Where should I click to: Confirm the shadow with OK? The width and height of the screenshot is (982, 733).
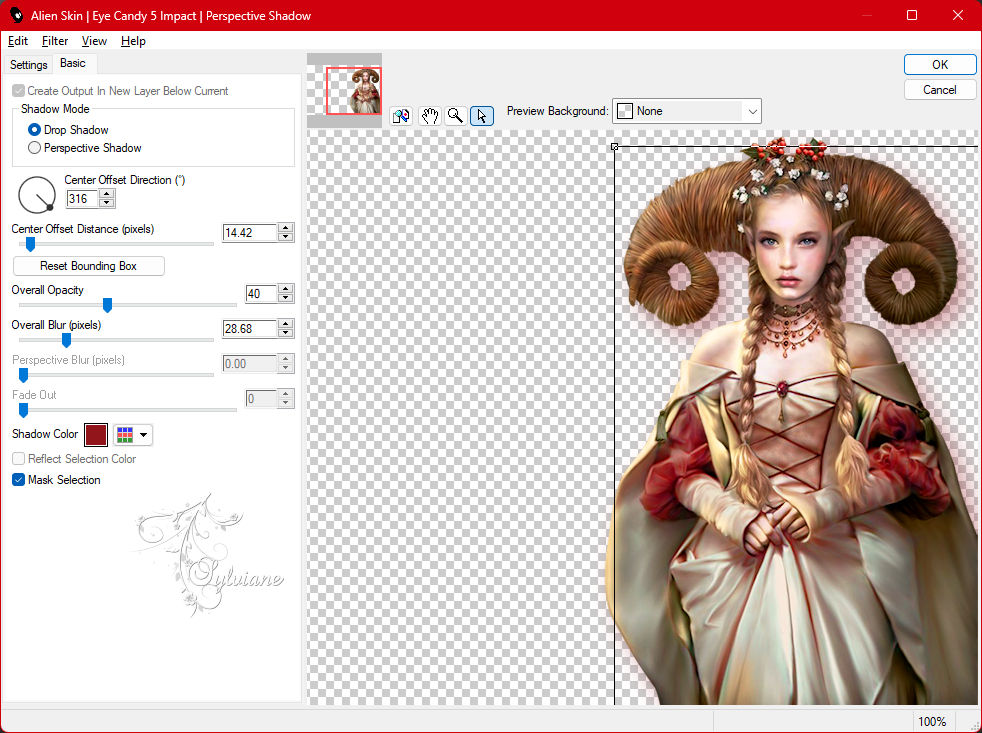939,65
